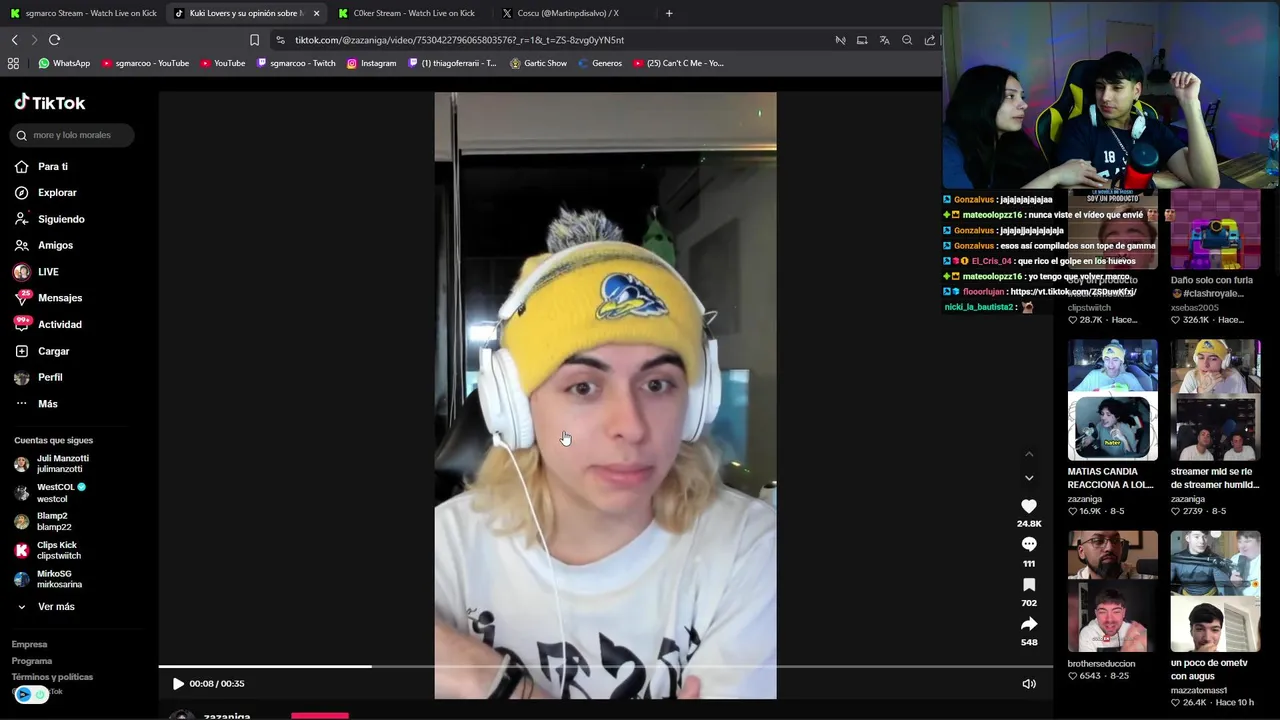Screen dimensions: 1280x720
Task: Switch to C0ker Stream Kick tab
Action: [406, 13]
